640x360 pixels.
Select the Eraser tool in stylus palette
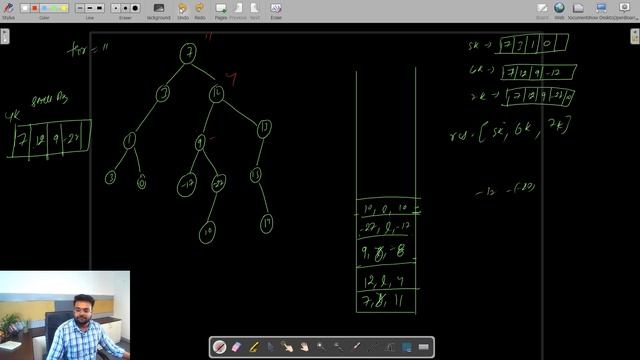click(237, 347)
